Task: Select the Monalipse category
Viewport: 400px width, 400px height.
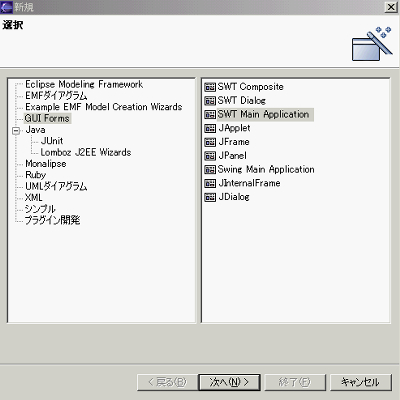Action: pos(46,164)
